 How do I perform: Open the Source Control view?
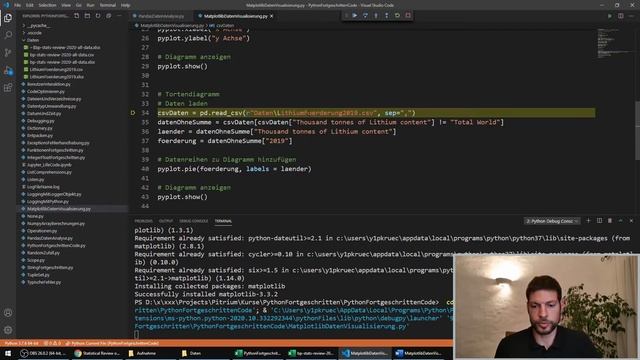point(8,53)
